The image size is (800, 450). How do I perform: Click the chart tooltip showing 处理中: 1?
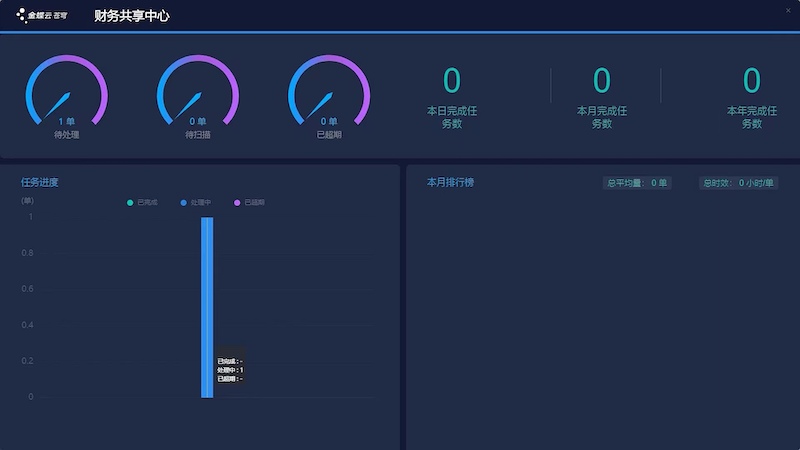(230, 370)
